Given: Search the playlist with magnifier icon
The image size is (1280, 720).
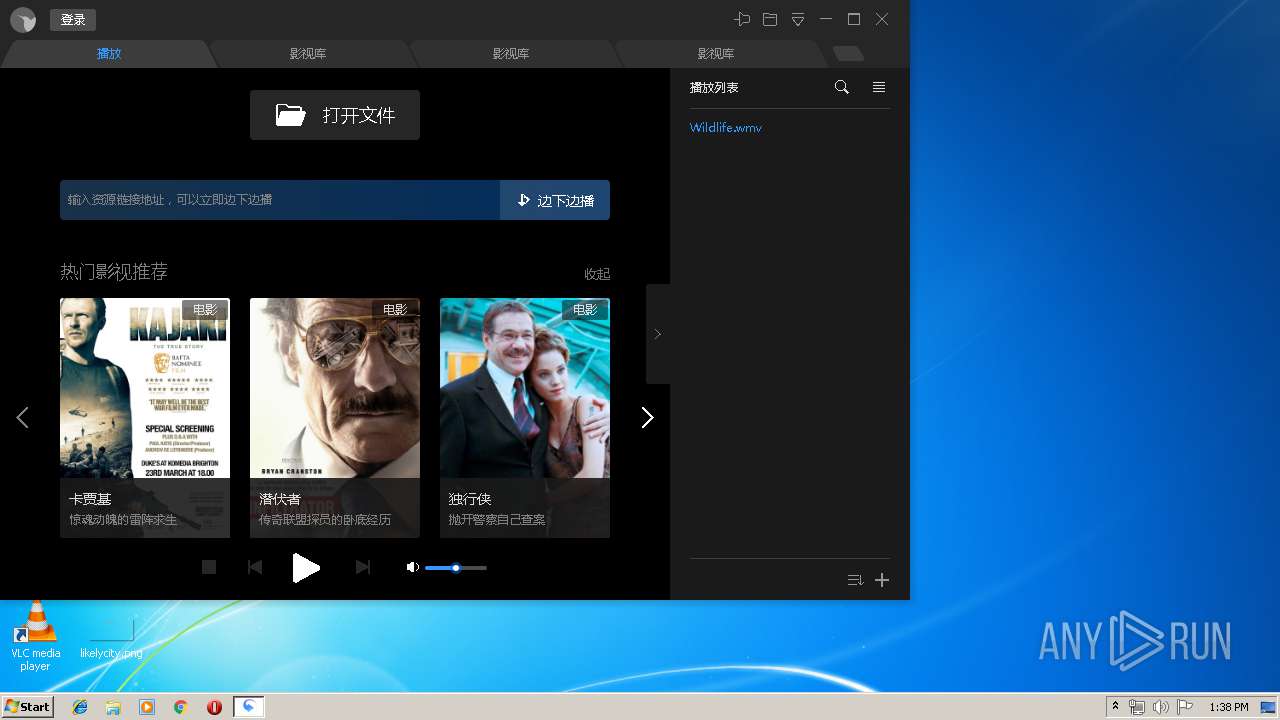Looking at the screenshot, I should 842,87.
